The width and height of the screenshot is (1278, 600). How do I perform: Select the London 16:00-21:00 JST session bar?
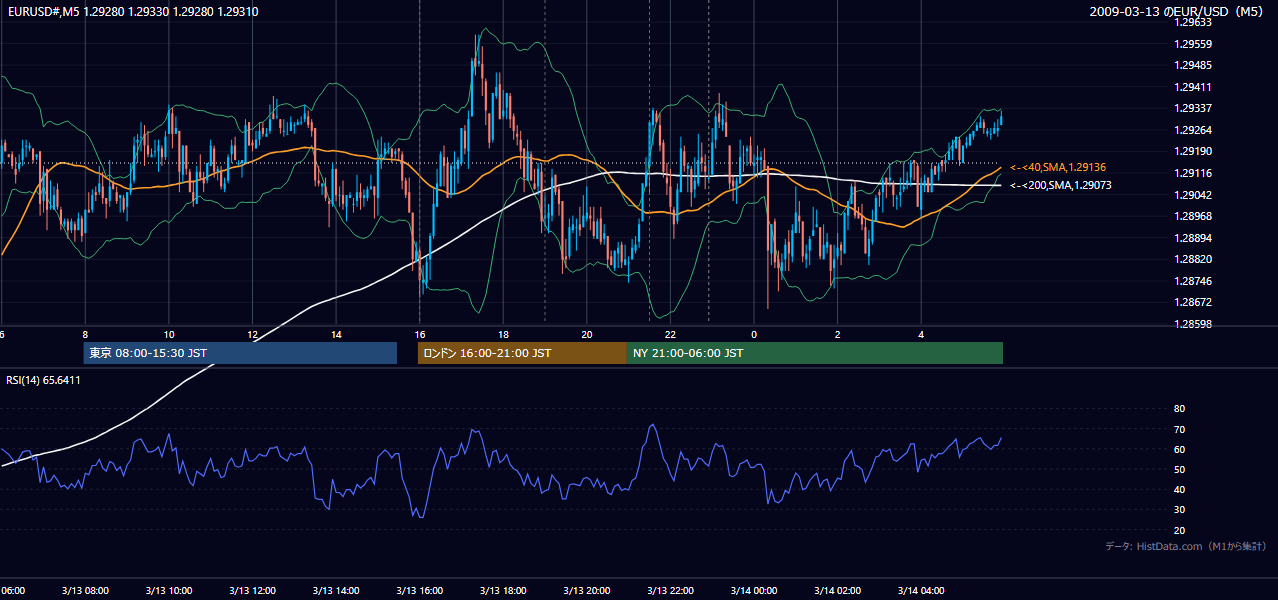(x=522, y=353)
